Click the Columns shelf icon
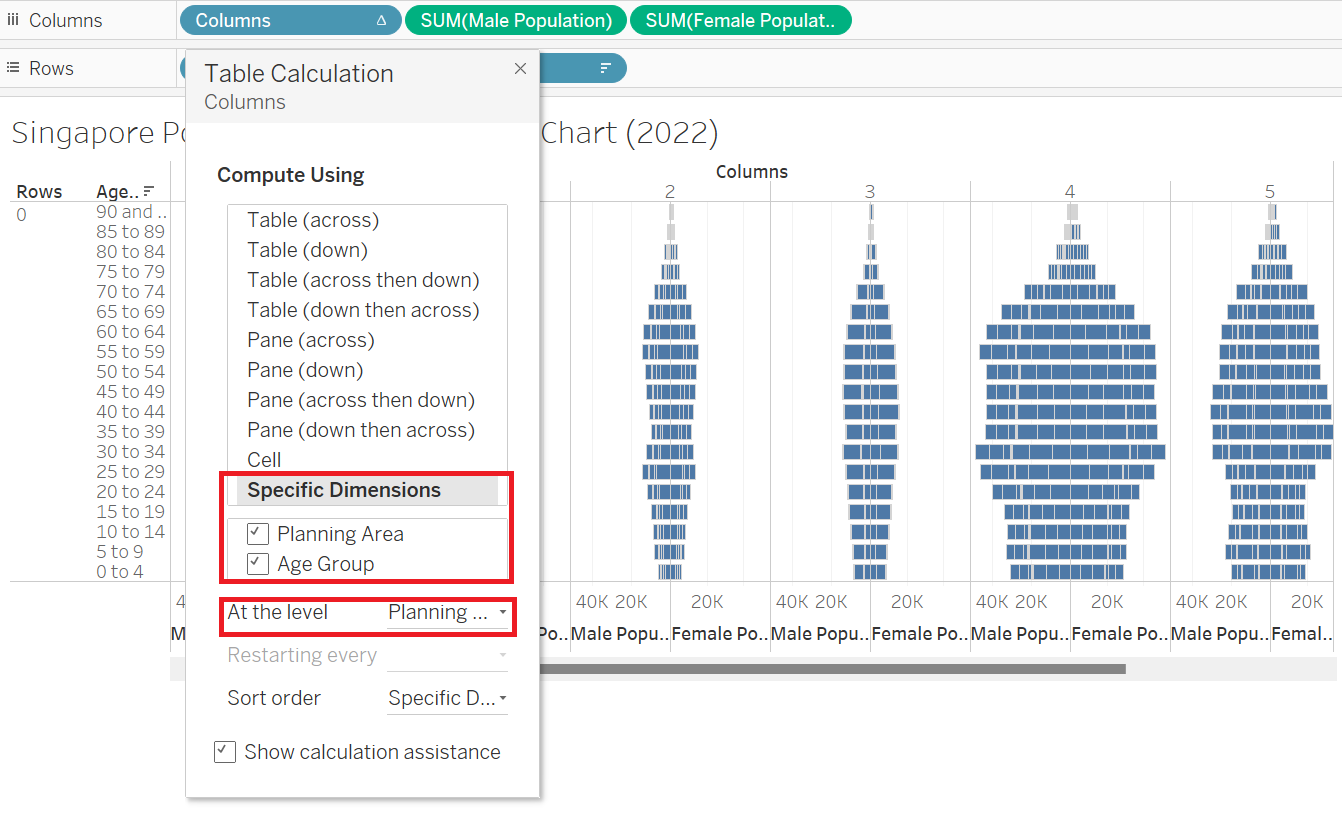The width and height of the screenshot is (1342, 815). click(x=13, y=21)
